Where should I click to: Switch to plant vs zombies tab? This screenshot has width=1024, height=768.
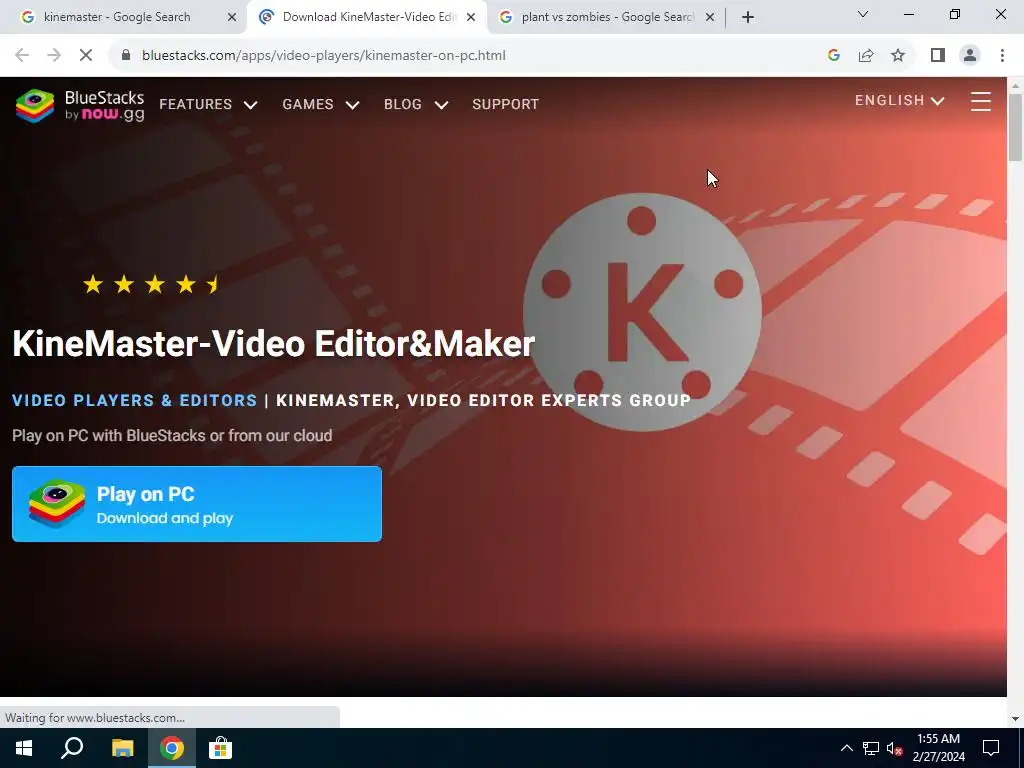click(607, 17)
